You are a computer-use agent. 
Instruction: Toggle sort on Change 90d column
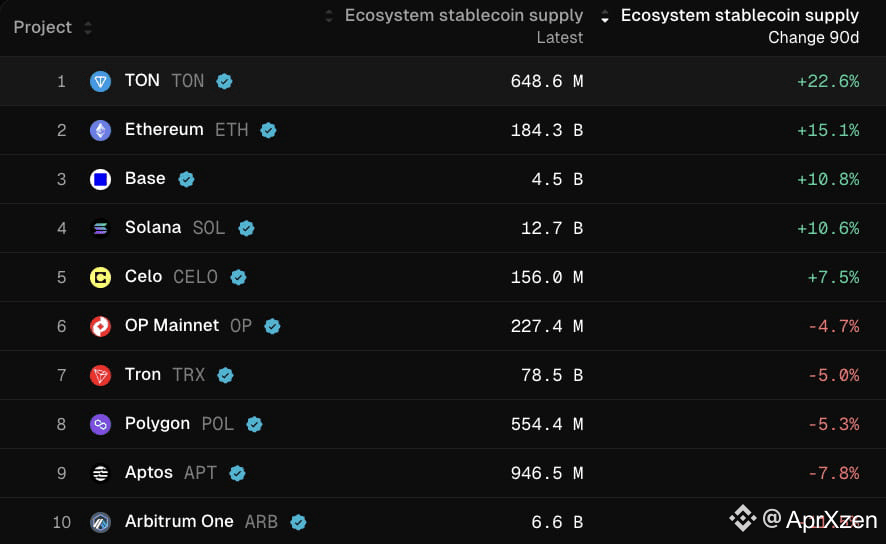pos(605,16)
